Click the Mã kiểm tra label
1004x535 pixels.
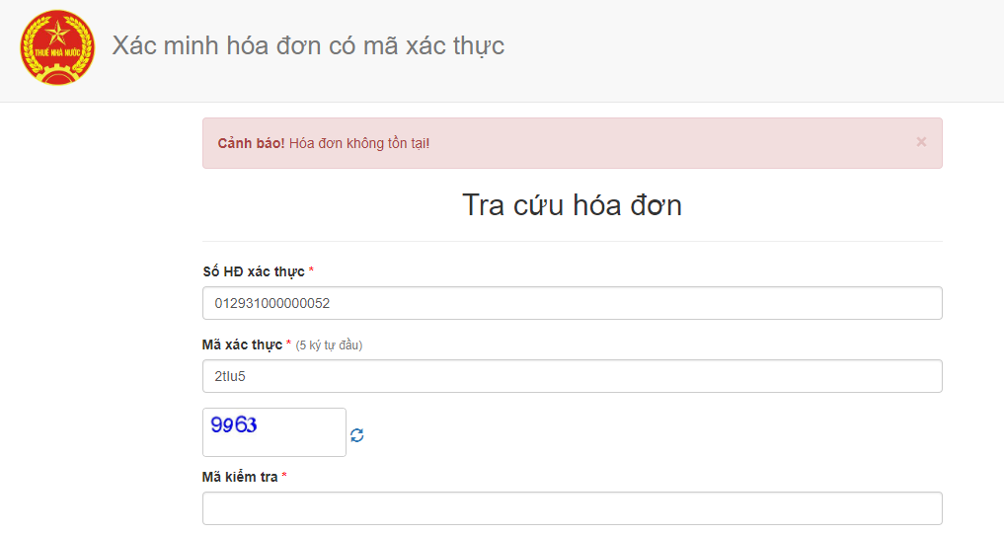[240, 477]
